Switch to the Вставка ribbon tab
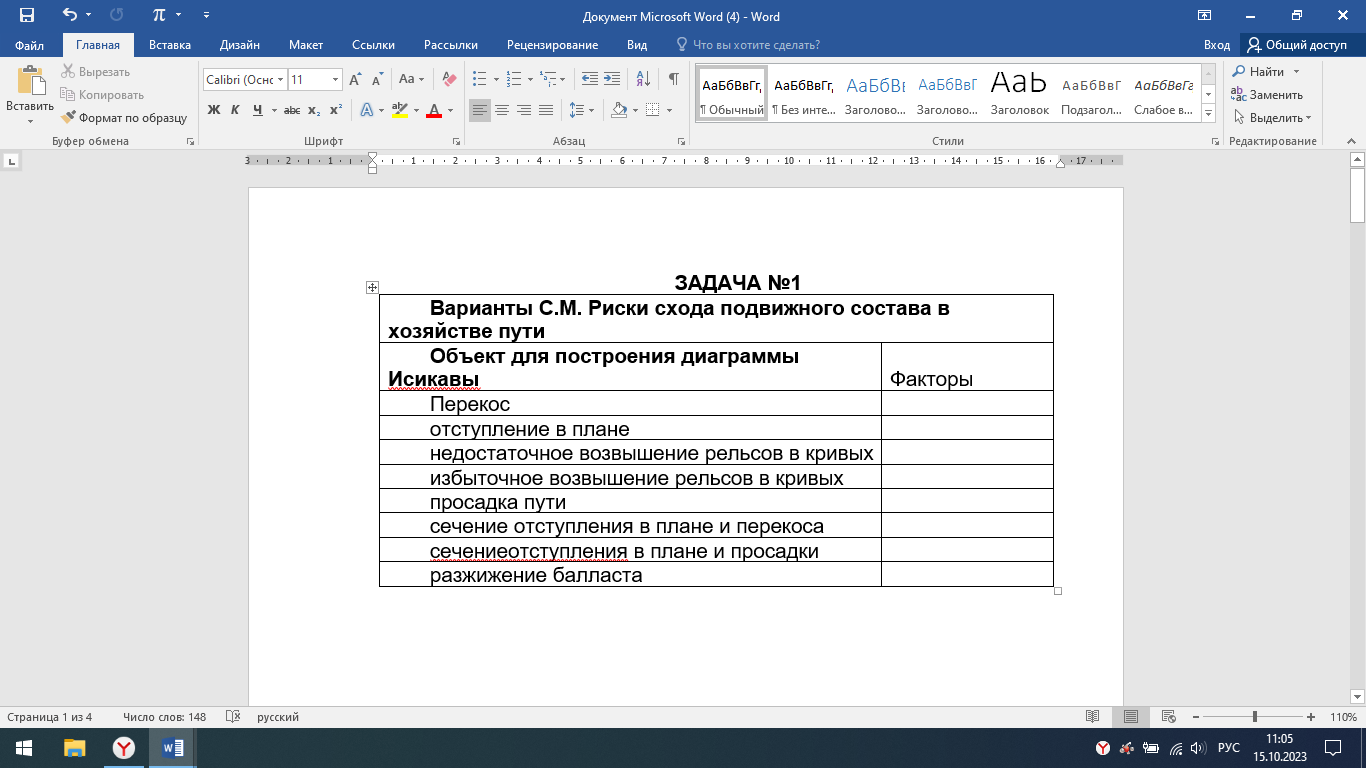The height and width of the screenshot is (768, 1366). coord(170,45)
